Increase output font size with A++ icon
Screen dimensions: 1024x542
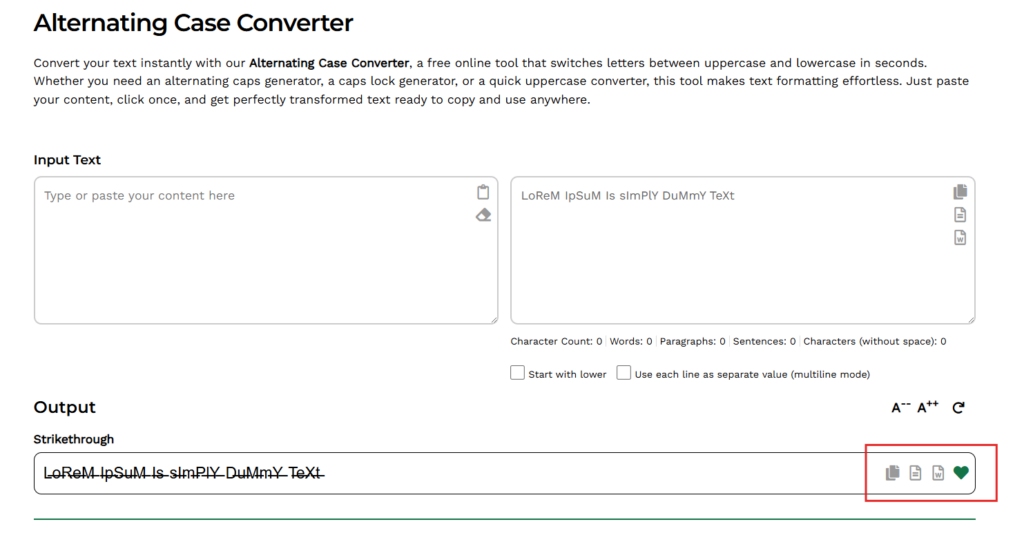[x=927, y=407]
